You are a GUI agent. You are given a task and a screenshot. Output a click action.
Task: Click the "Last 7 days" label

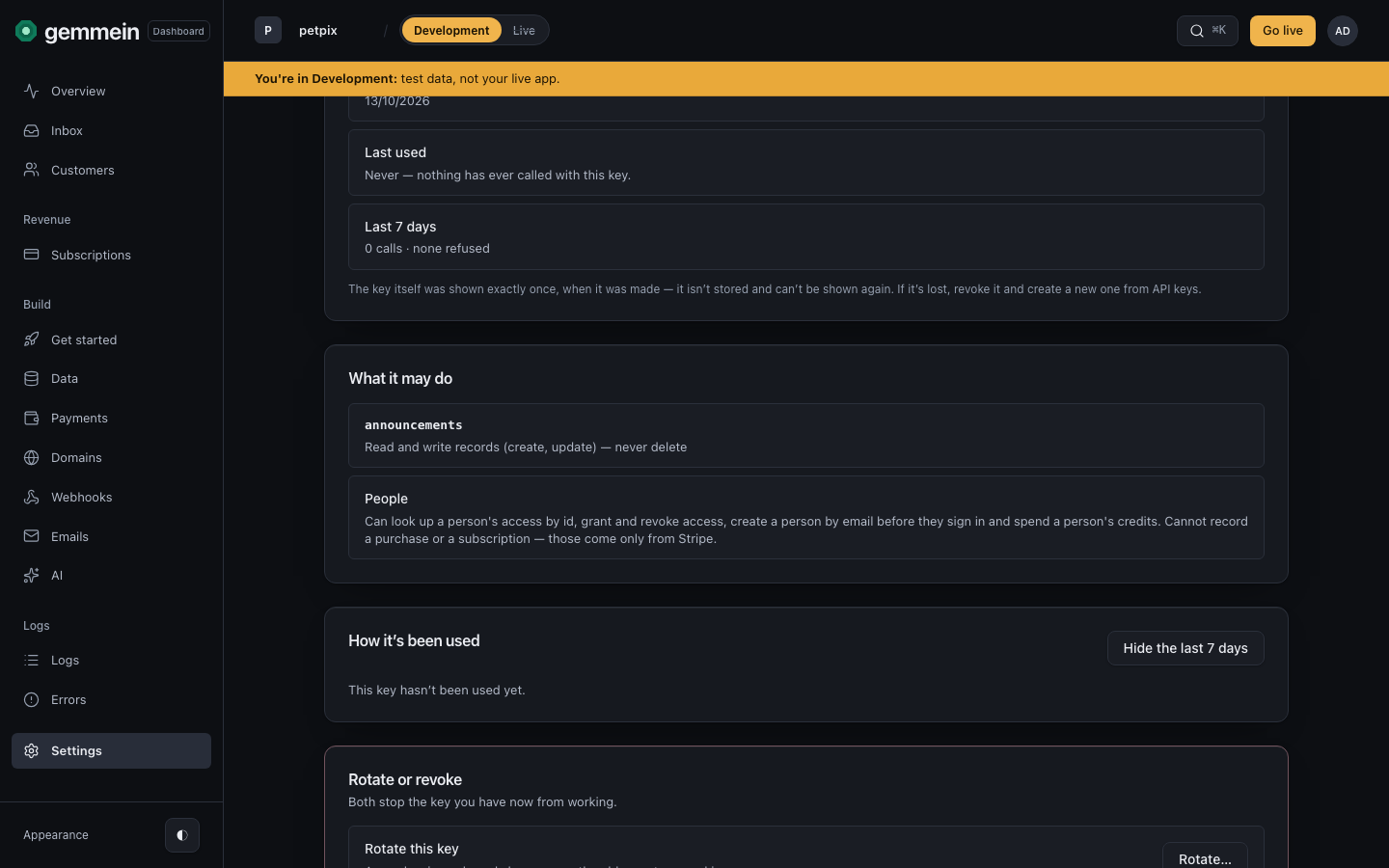point(400,227)
